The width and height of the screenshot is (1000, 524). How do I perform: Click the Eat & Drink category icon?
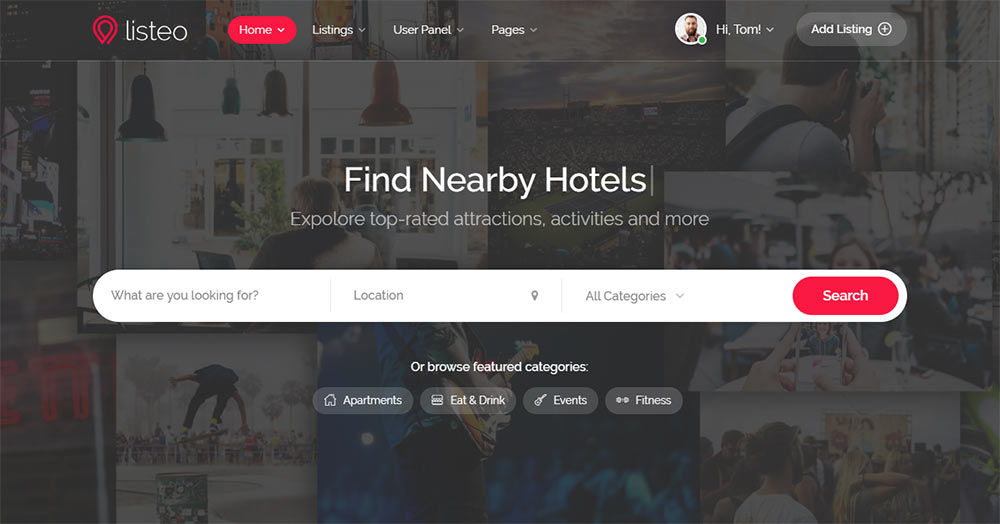(x=437, y=400)
